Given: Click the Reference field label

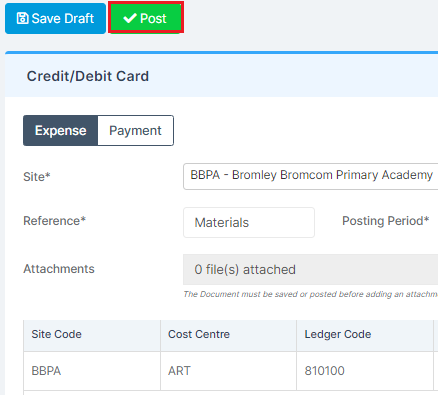Looking at the screenshot, I should coord(55,221).
